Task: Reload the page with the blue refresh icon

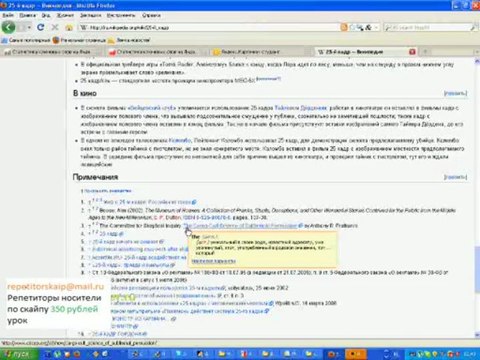Action: tap(40, 27)
